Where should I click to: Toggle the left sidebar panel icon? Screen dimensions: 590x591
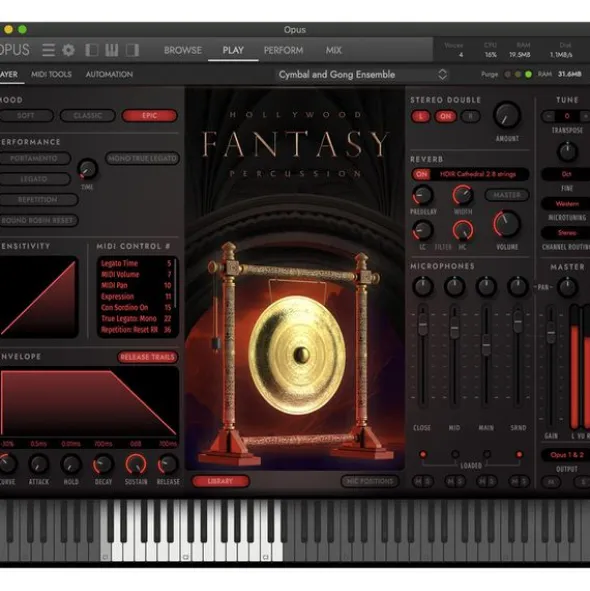pyautogui.click(x=92, y=50)
